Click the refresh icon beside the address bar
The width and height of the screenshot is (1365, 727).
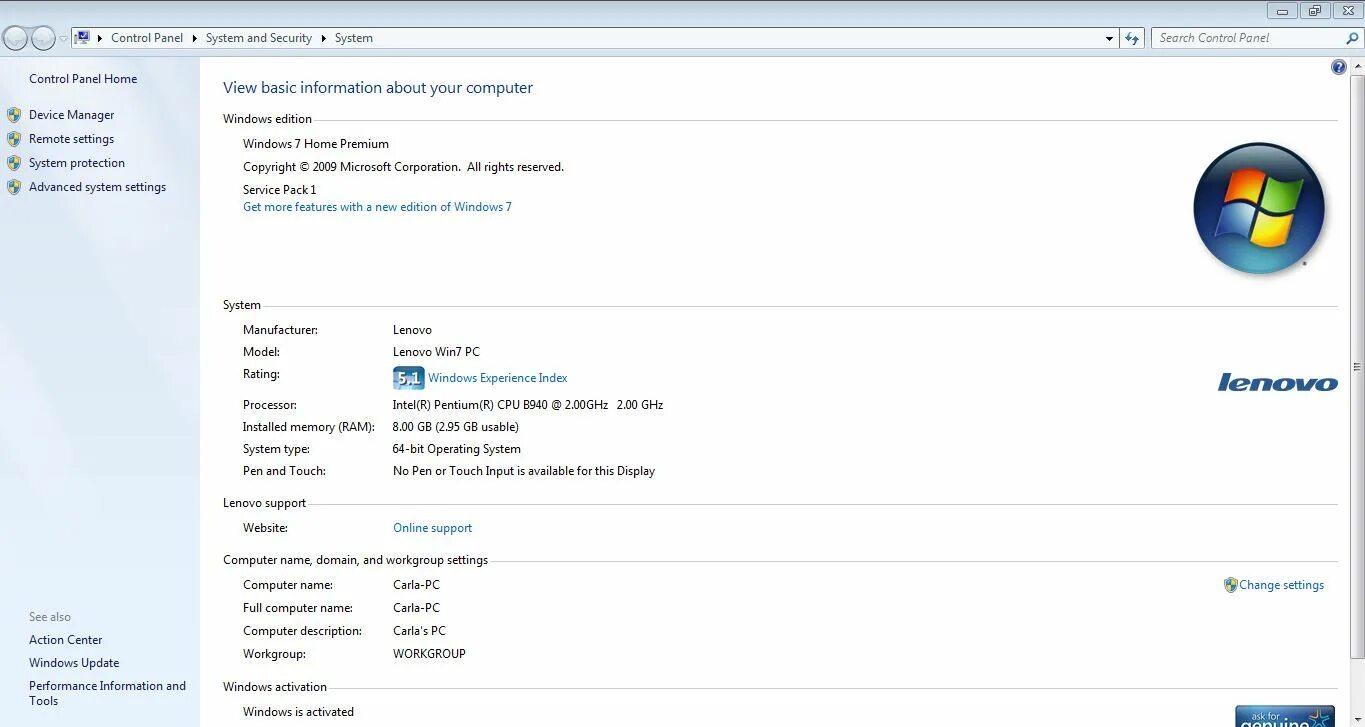1131,37
